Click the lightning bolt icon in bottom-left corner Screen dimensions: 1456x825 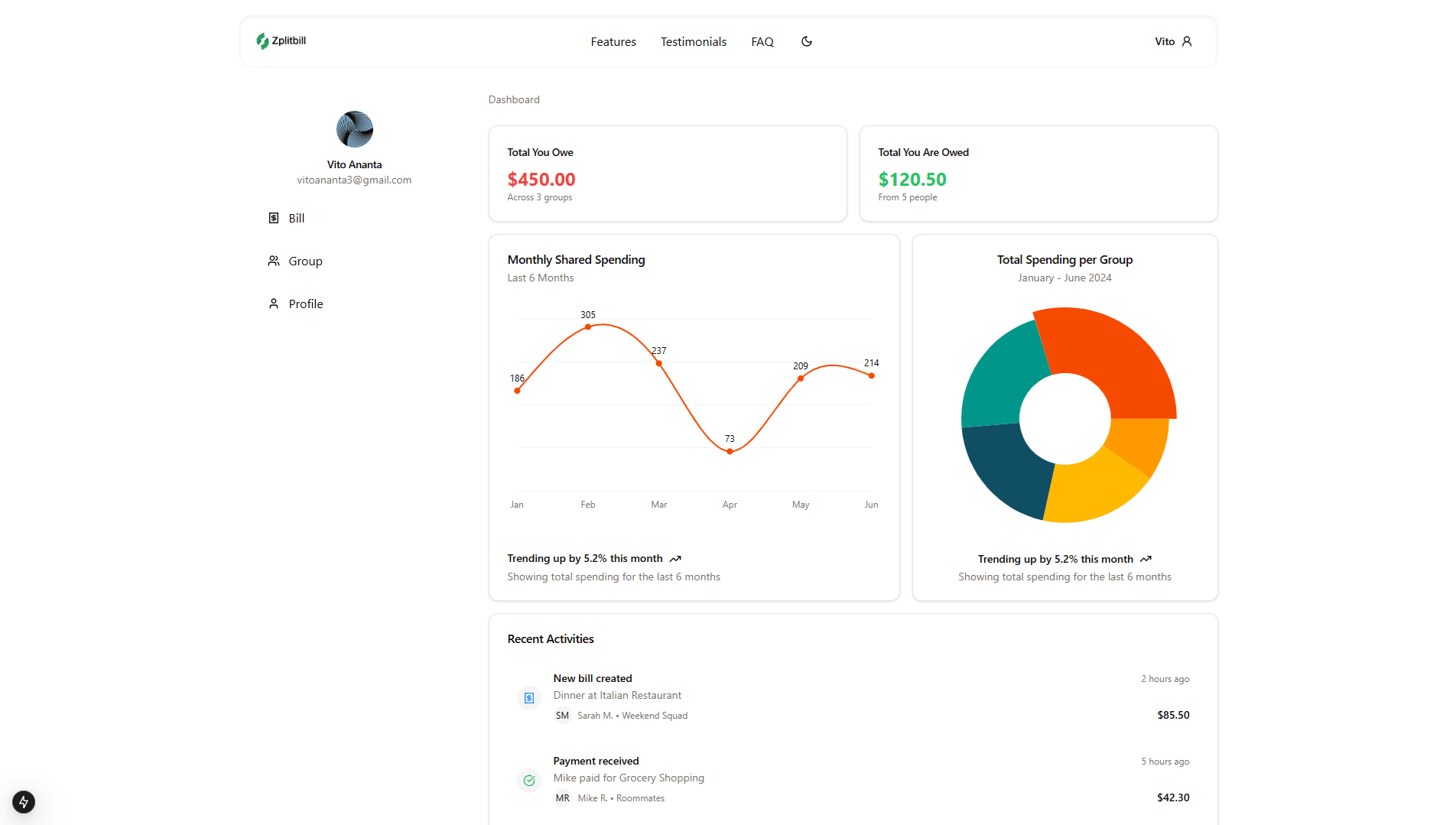[x=23, y=802]
